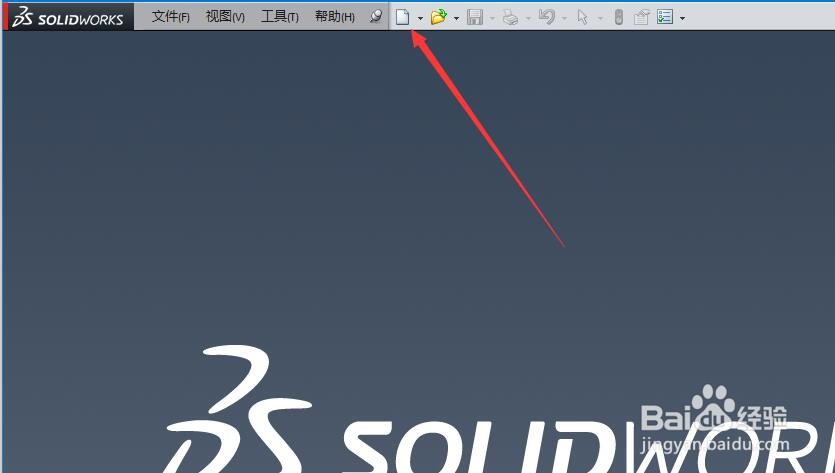Create a new document
This screenshot has height=473, width=835.
coord(403,17)
